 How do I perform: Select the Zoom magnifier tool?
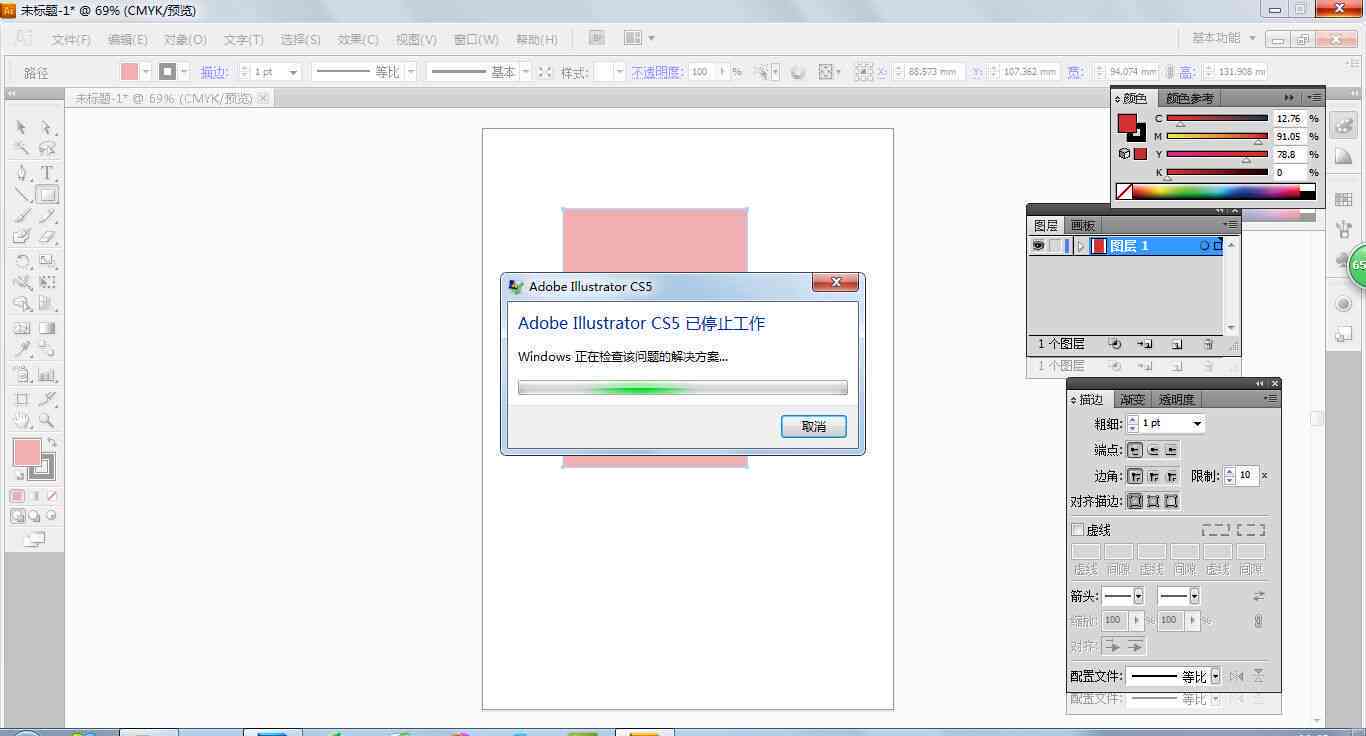click(x=47, y=422)
